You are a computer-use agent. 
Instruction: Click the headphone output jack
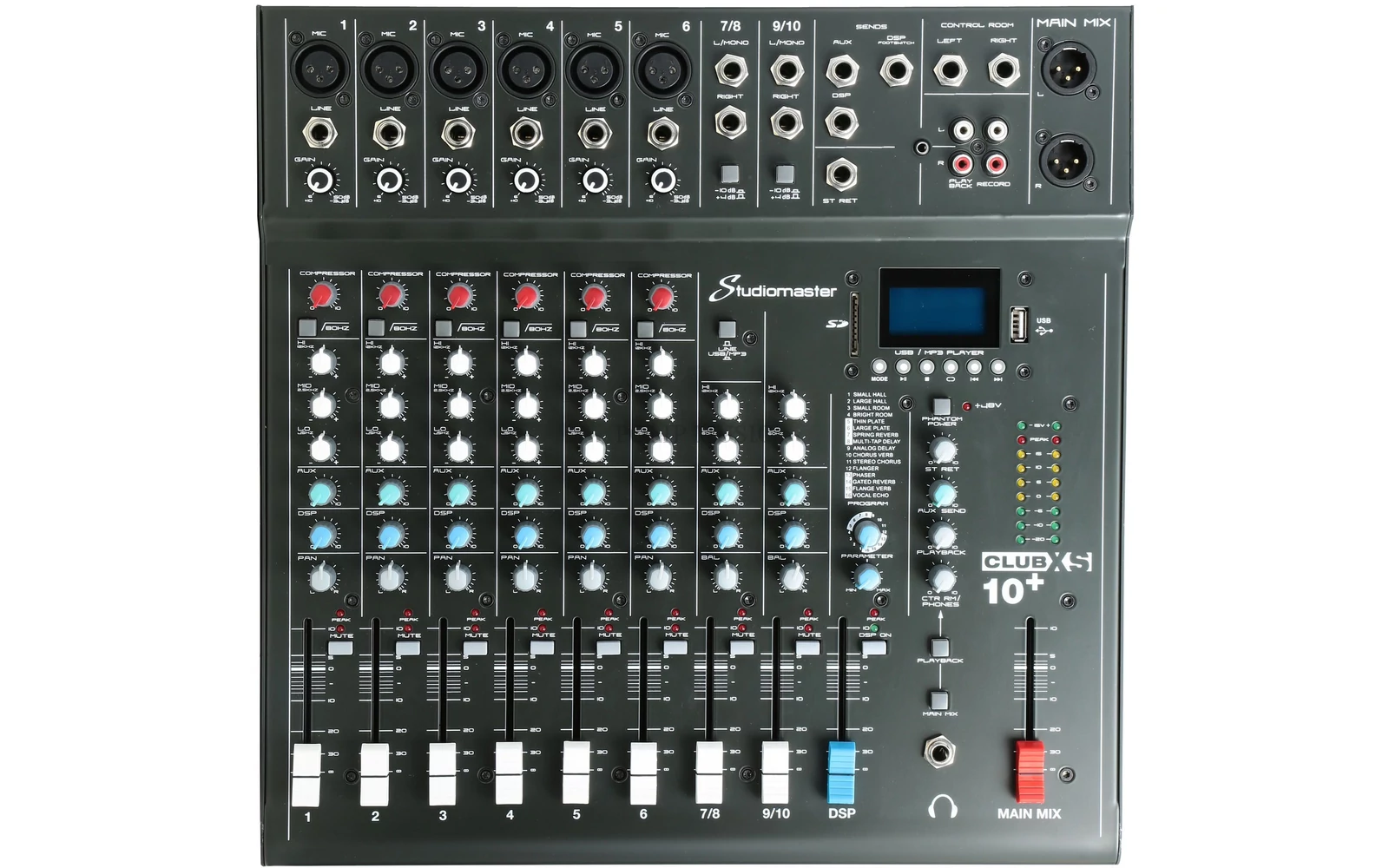point(938,751)
